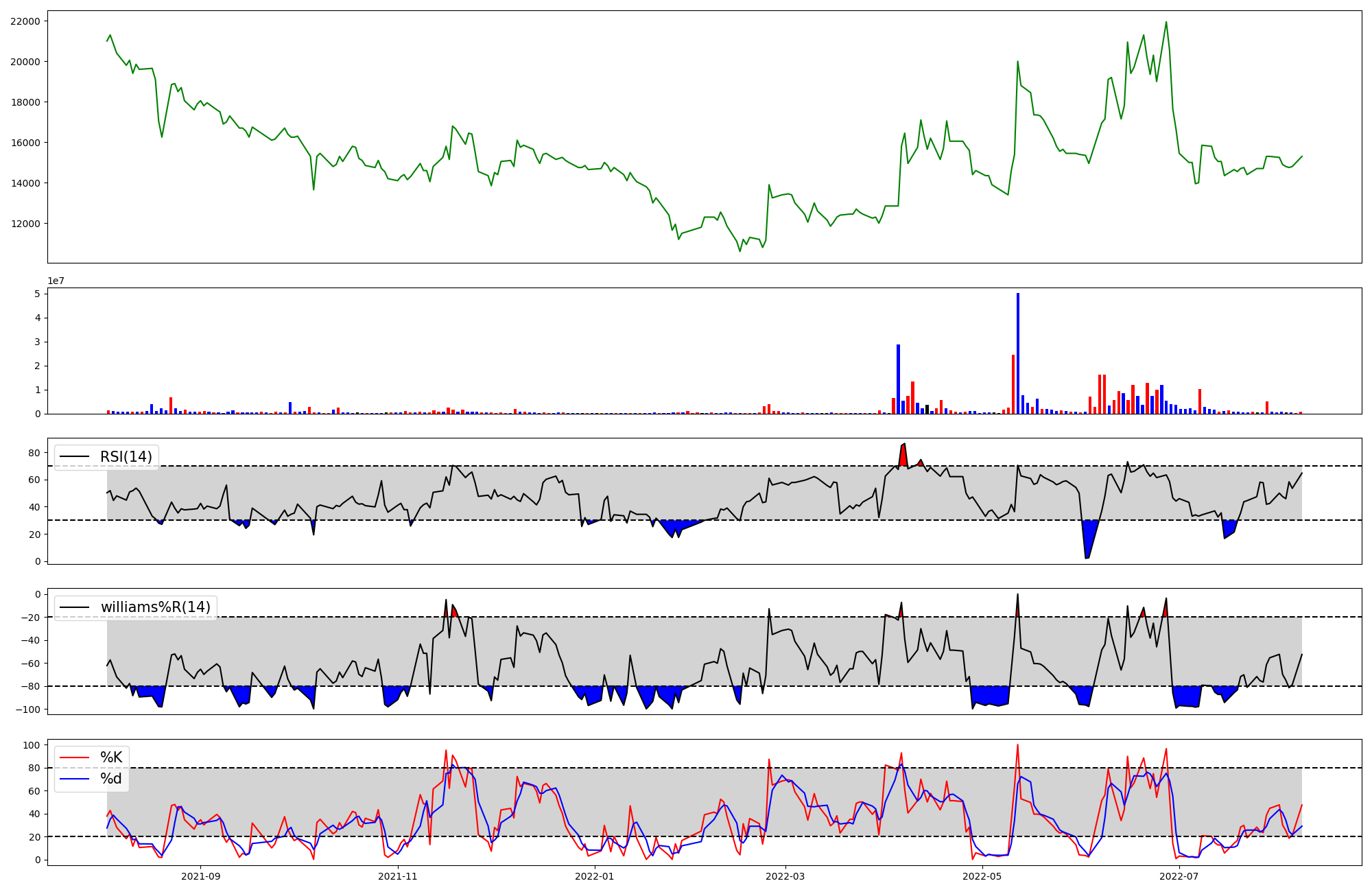The width and height of the screenshot is (1372, 892).
Task: Click the 22000 price axis tick label
Action: pyautogui.click(x=25, y=21)
